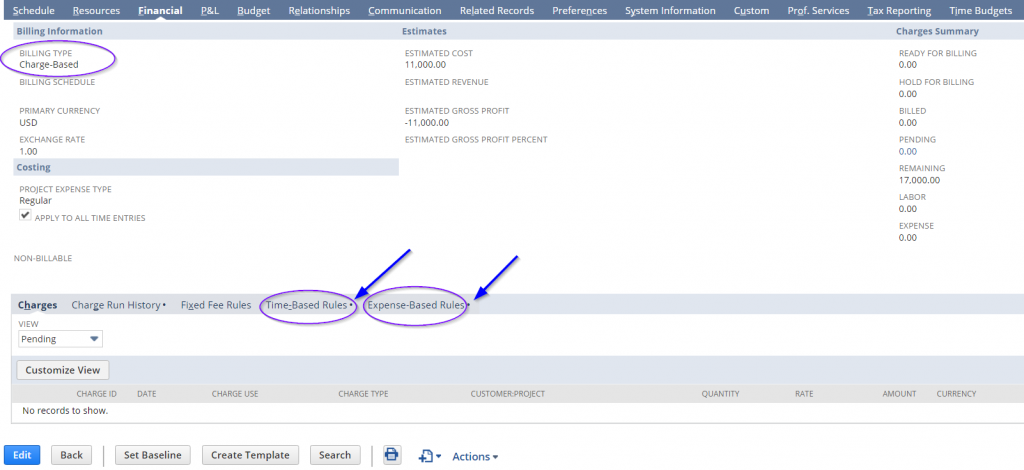Open the new document plus icon menu
The height and width of the screenshot is (470, 1024).
430,456
